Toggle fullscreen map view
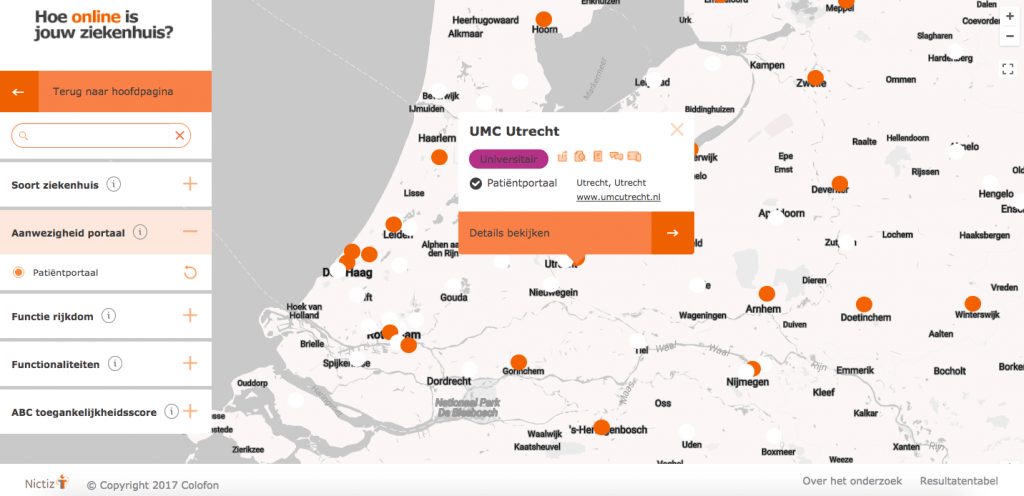This screenshot has height=496, width=1024. point(1008,69)
